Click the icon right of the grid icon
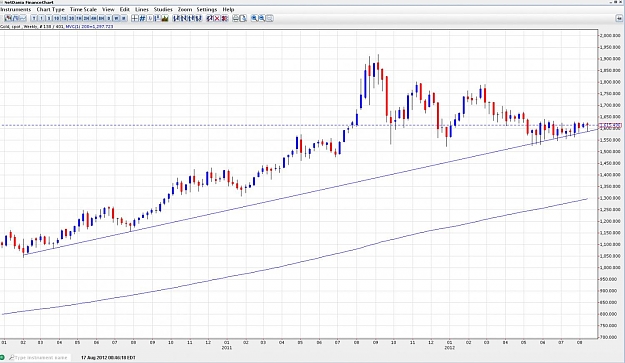 [150, 18]
